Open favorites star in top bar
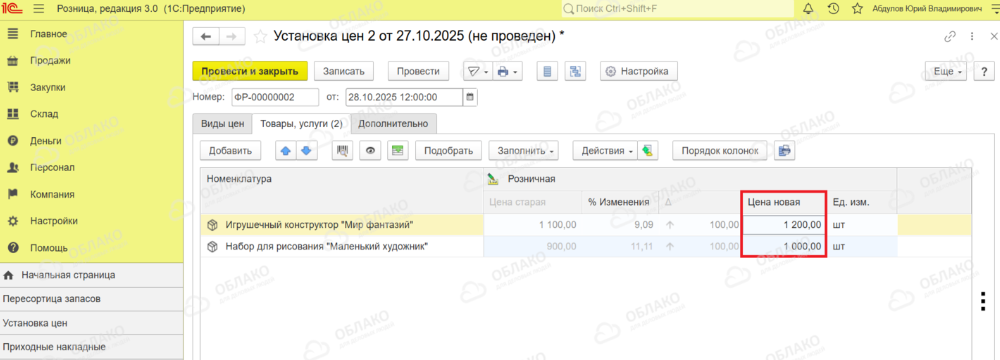The width and height of the screenshot is (1000, 360). tap(858, 9)
